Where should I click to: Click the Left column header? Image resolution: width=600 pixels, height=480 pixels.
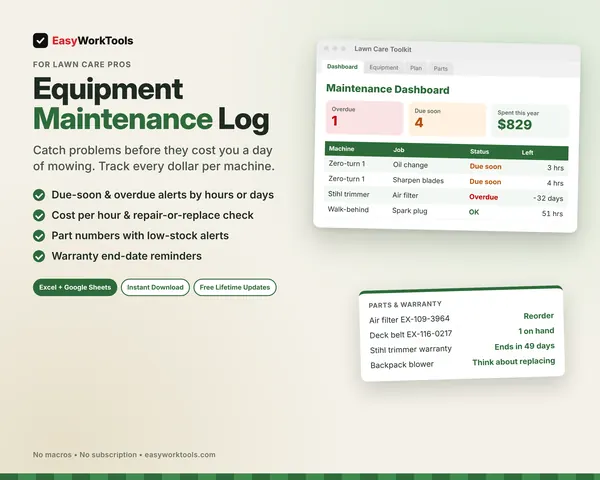click(x=527, y=152)
